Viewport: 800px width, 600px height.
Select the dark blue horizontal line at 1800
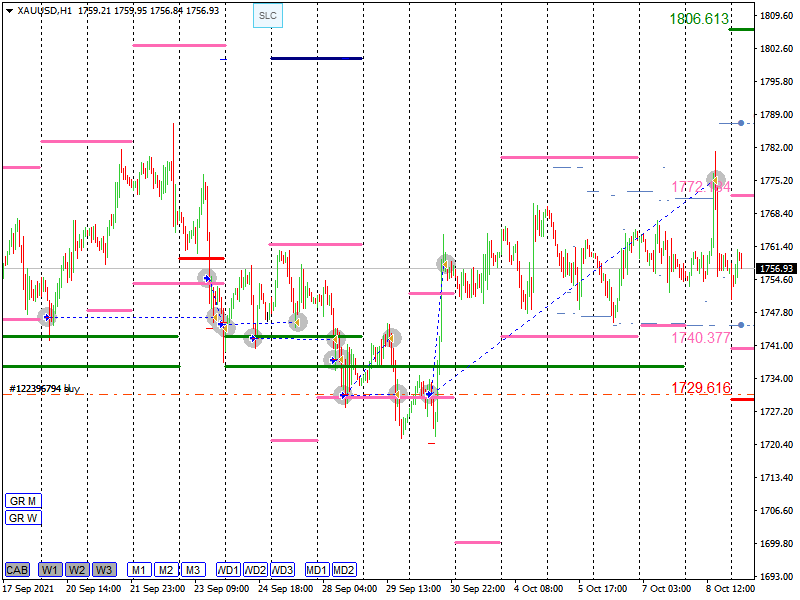[x=316, y=58]
